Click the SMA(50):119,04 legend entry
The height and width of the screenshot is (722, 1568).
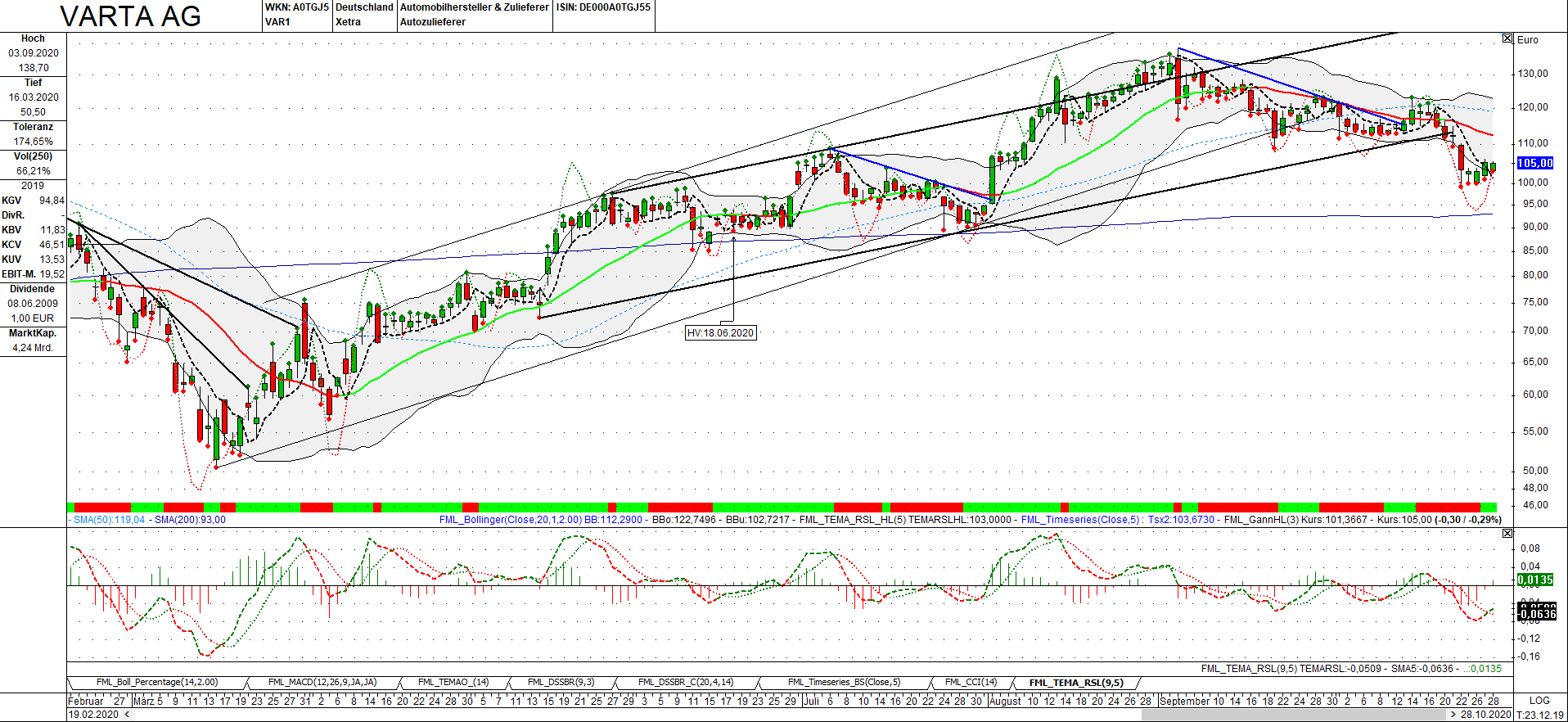pyautogui.click(x=109, y=520)
